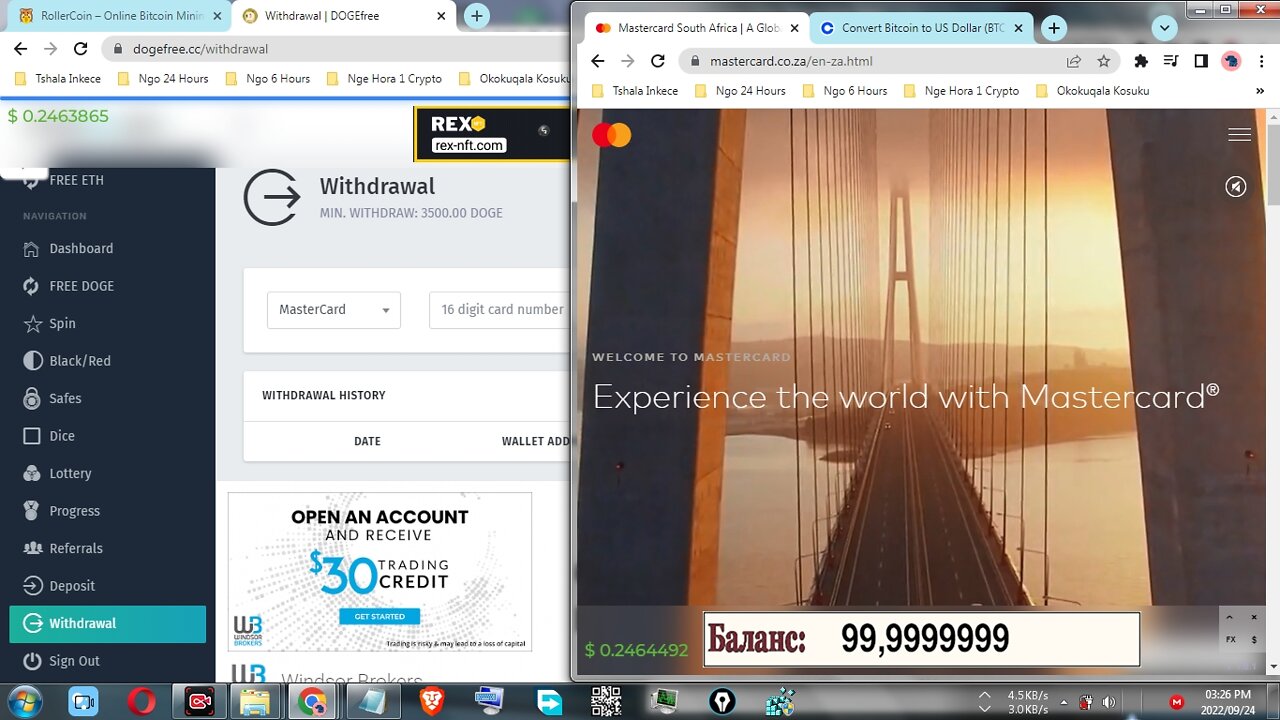Open Black/Red game in sidebar
The image size is (1280, 720).
(x=80, y=361)
